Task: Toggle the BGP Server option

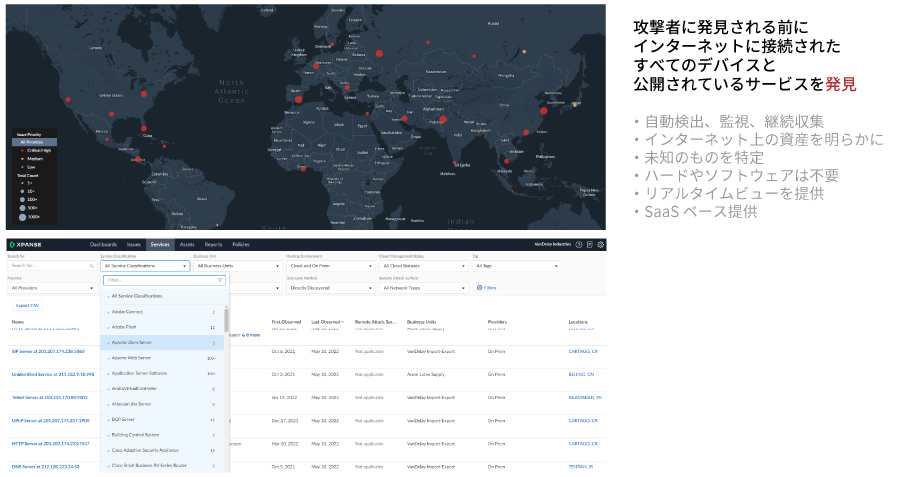Action: pyautogui.click(x=162, y=420)
